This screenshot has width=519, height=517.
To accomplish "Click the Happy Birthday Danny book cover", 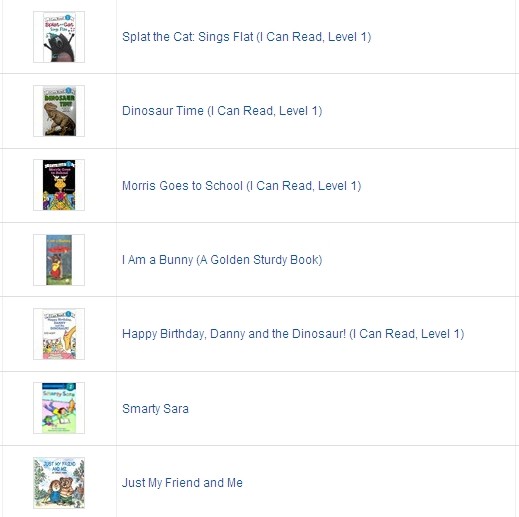I will tap(59, 334).
